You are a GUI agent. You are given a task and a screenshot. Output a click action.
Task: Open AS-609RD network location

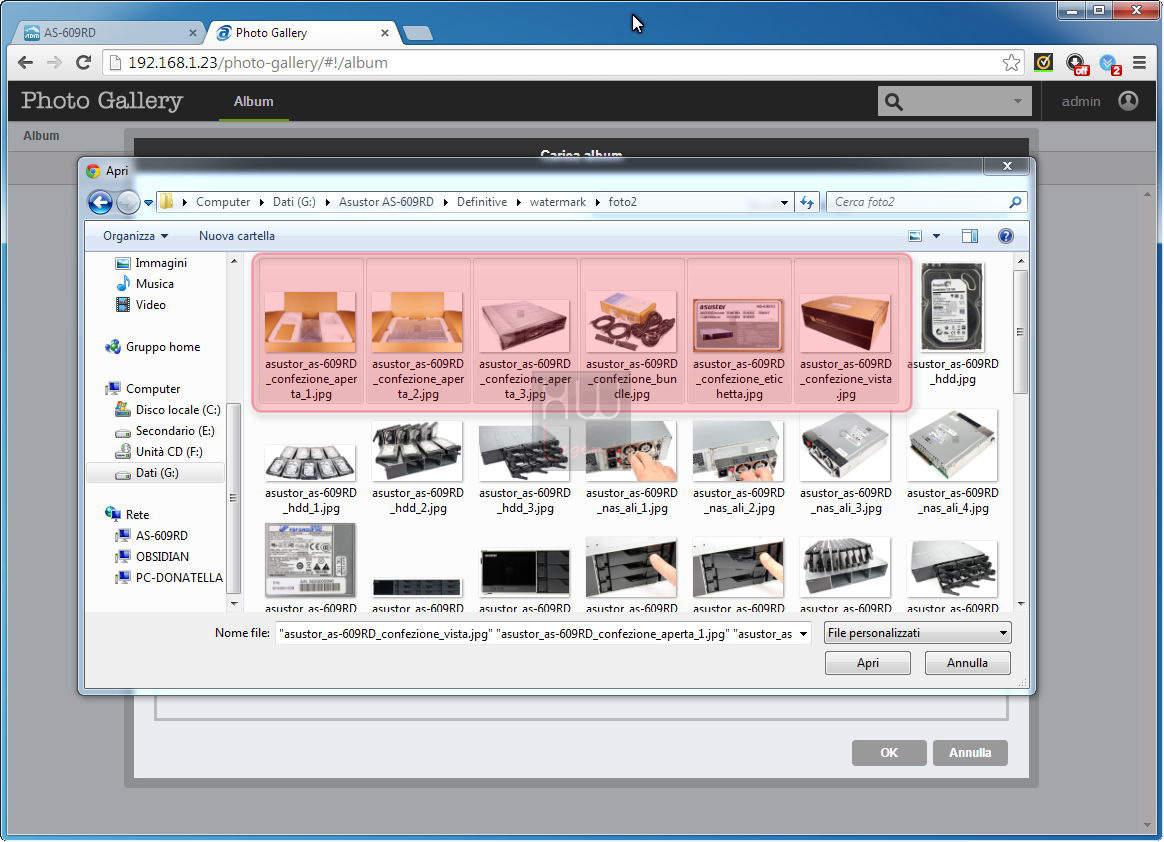[151, 535]
